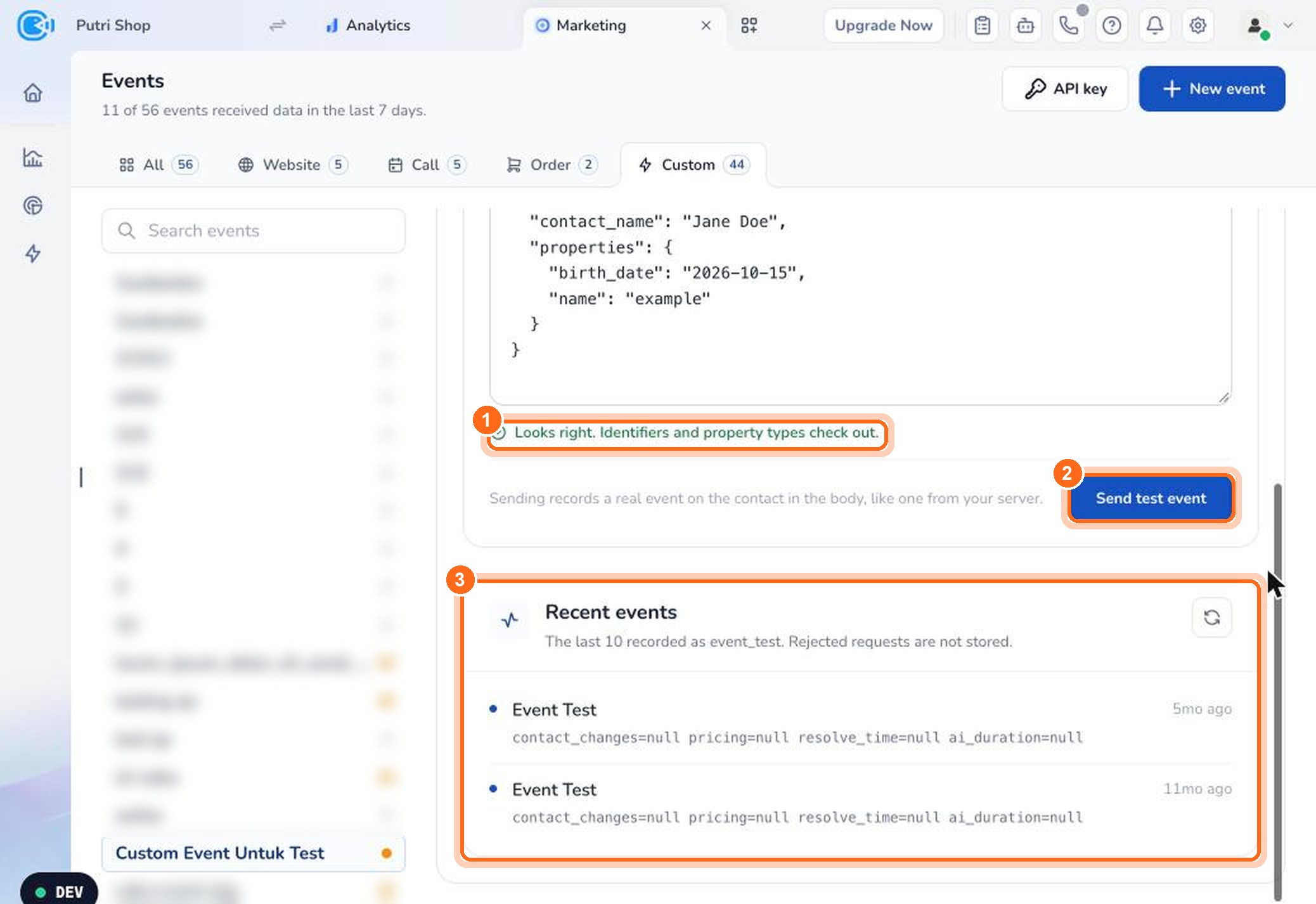Switch to Website events tab
1316x904 pixels.
tap(293, 165)
